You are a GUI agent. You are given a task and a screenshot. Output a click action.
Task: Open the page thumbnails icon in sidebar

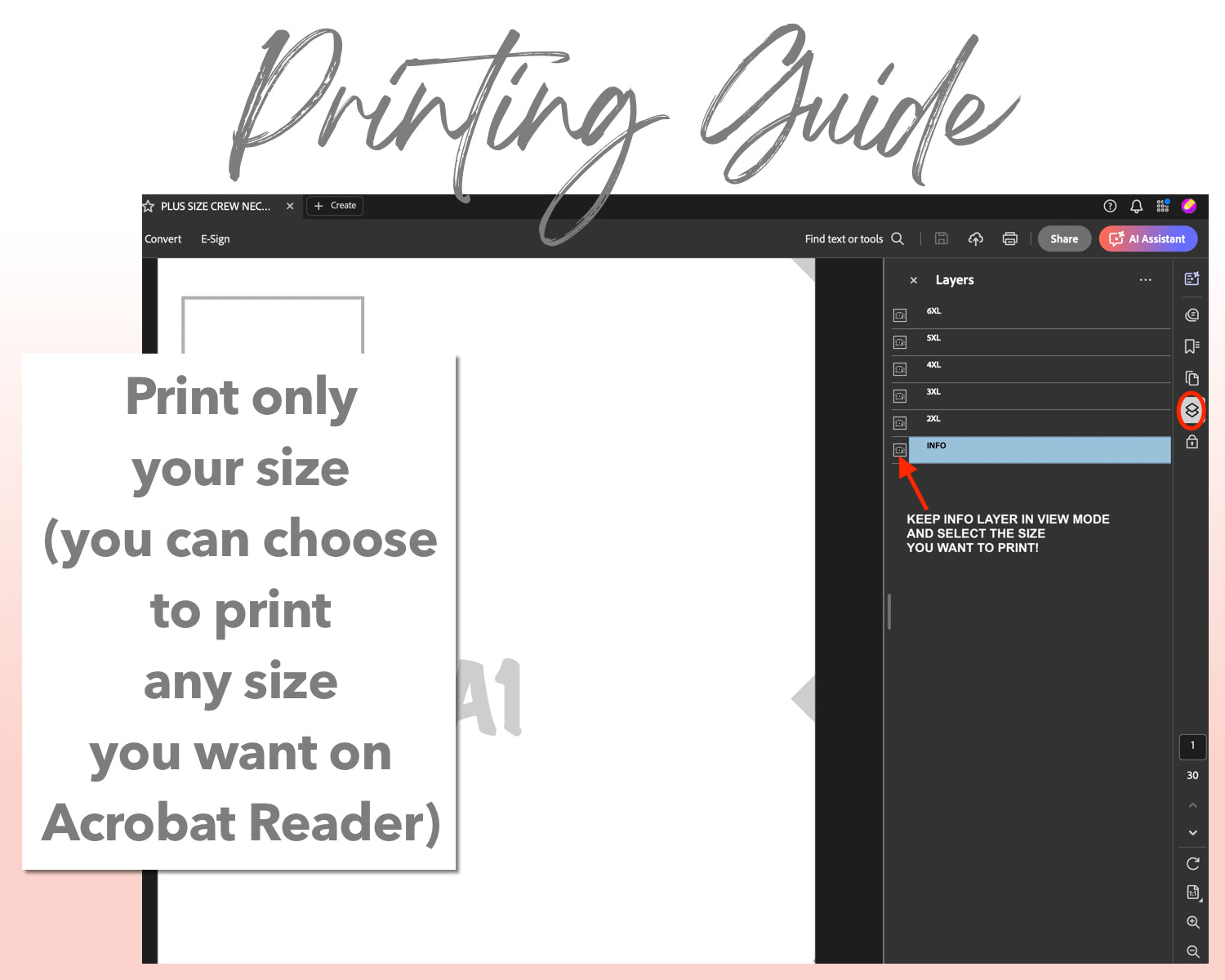1192,378
